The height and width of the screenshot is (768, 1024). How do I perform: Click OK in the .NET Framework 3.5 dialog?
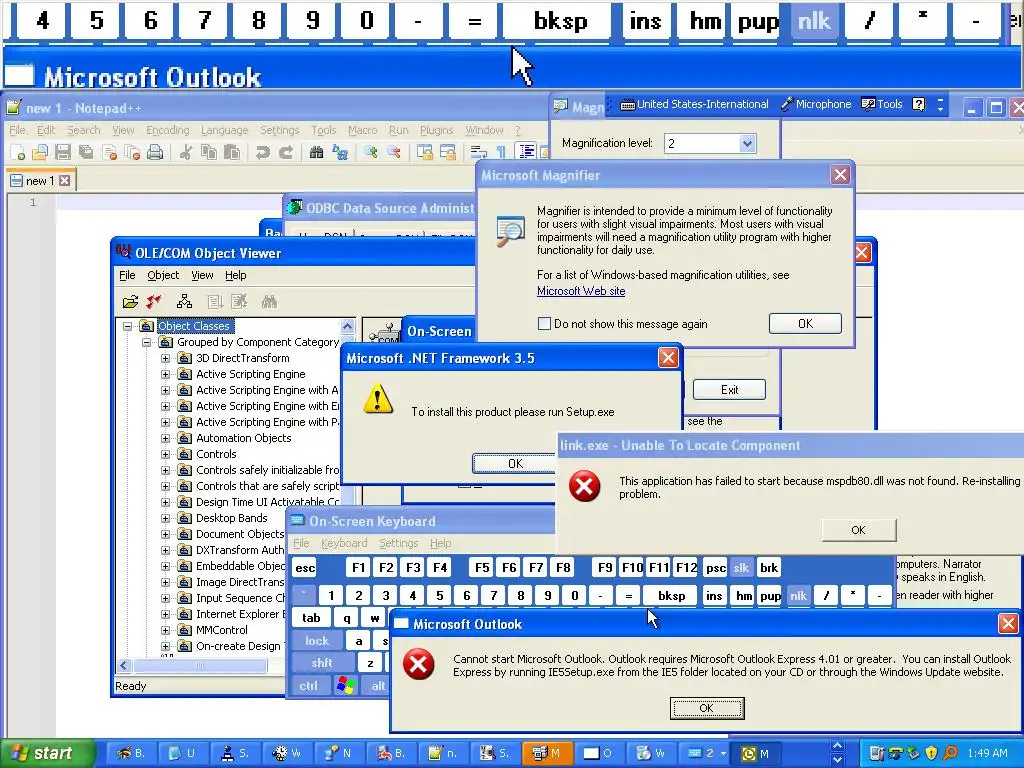point(515,463)
